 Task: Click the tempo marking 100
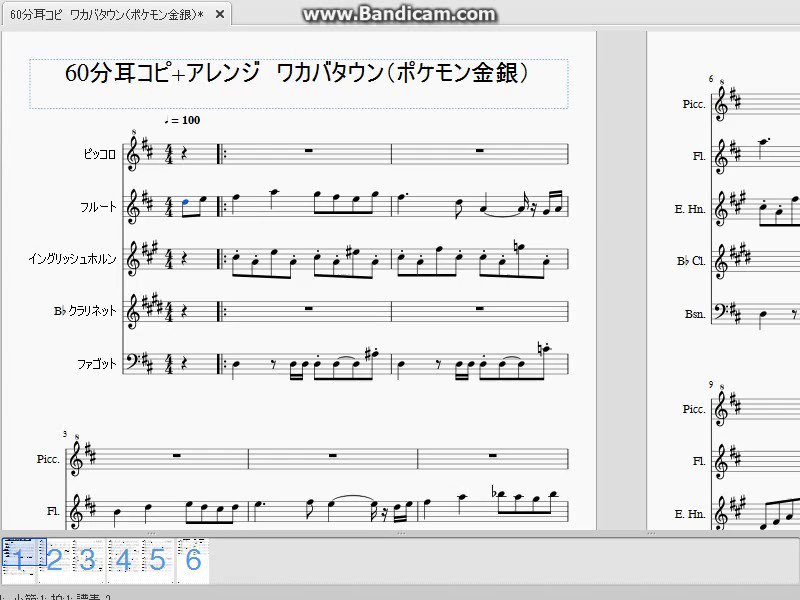pyautogui.click(x=183, y=120)
